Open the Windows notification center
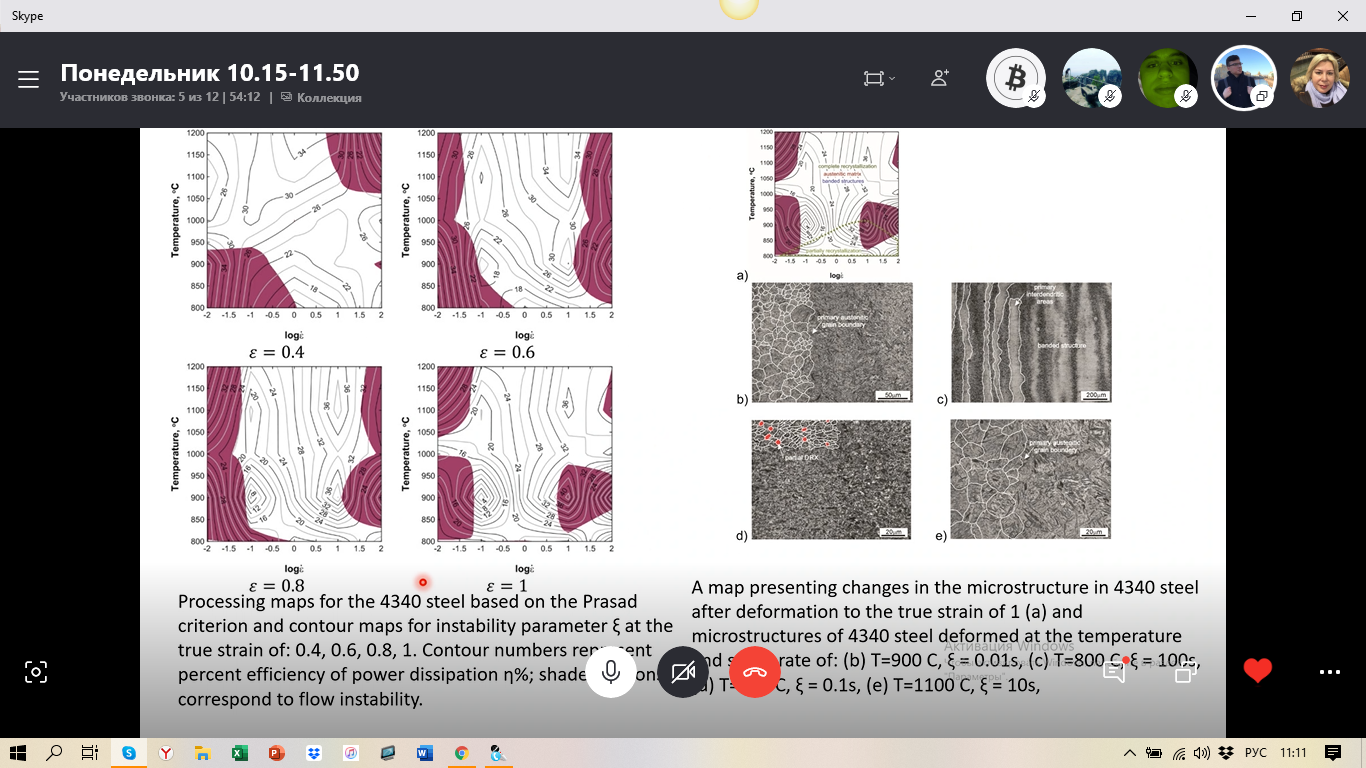 1332,753
